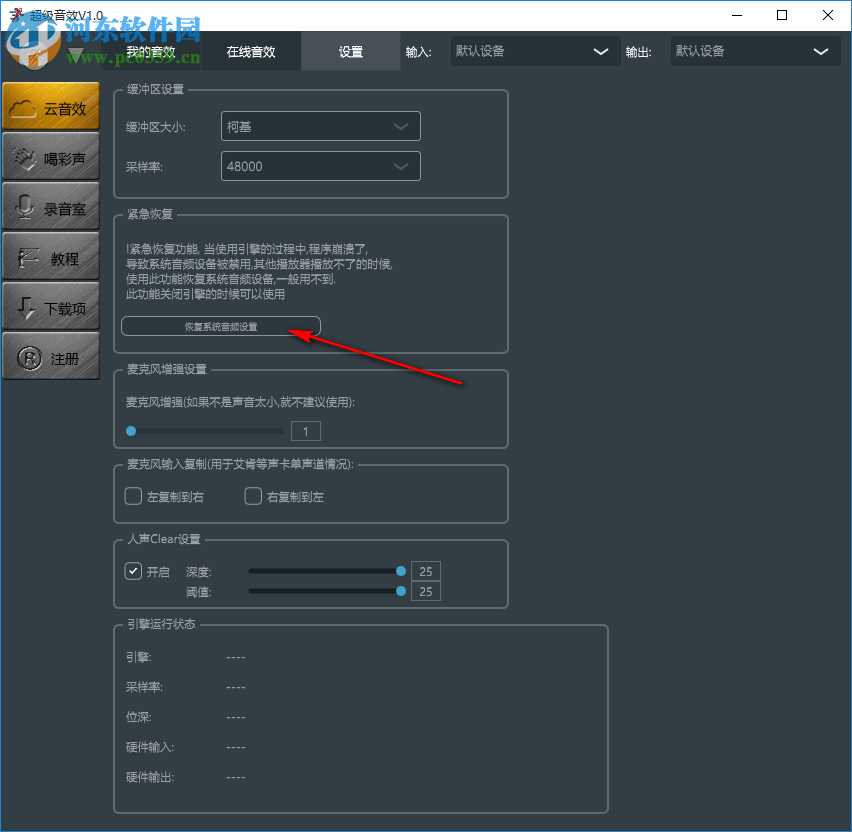The image size is (852, 832).
Task: Open the 采样率 48000 dropdown
Action: pyautogui.click(x=320, y=166)
